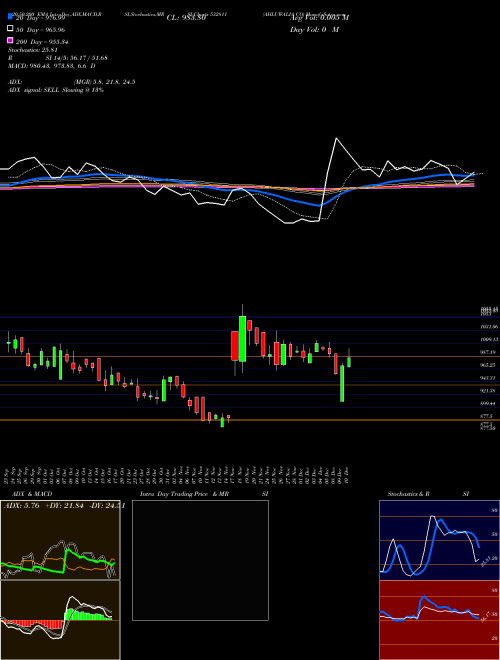The width and height of the screenshot is (500, 660).
Task: Click the 'Stochastics: 23.81' reading
Action: 33,50
